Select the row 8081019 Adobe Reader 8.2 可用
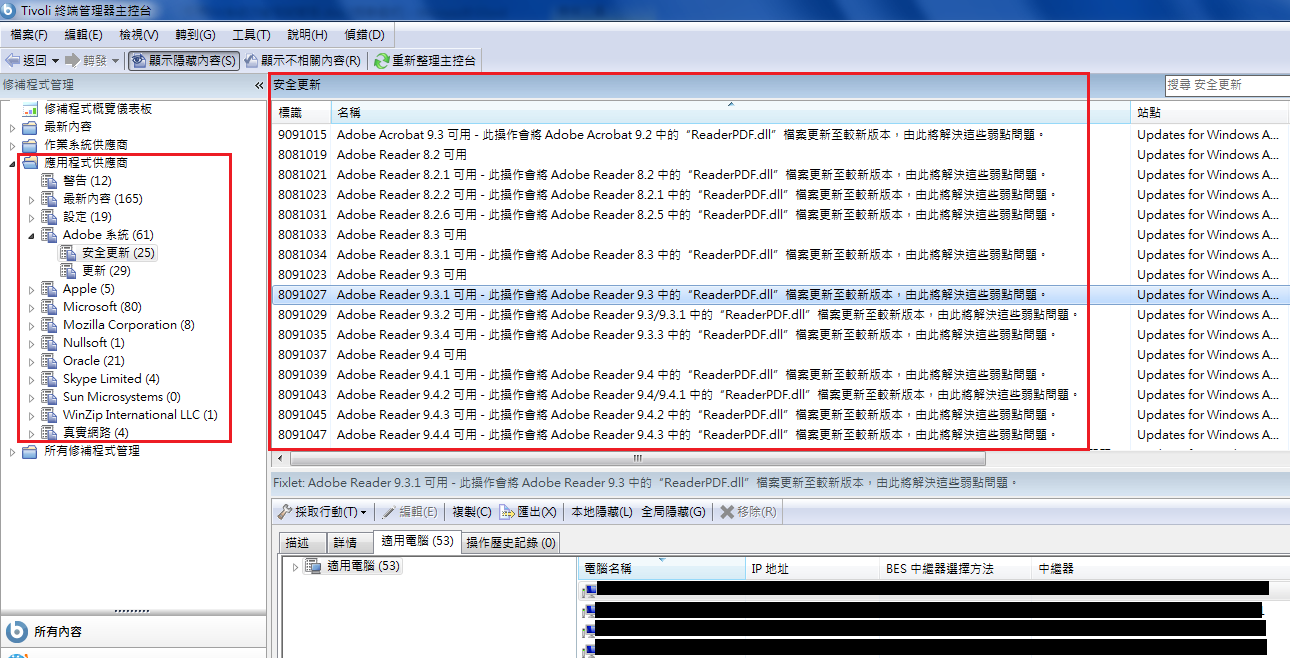 tap(781, 154)
